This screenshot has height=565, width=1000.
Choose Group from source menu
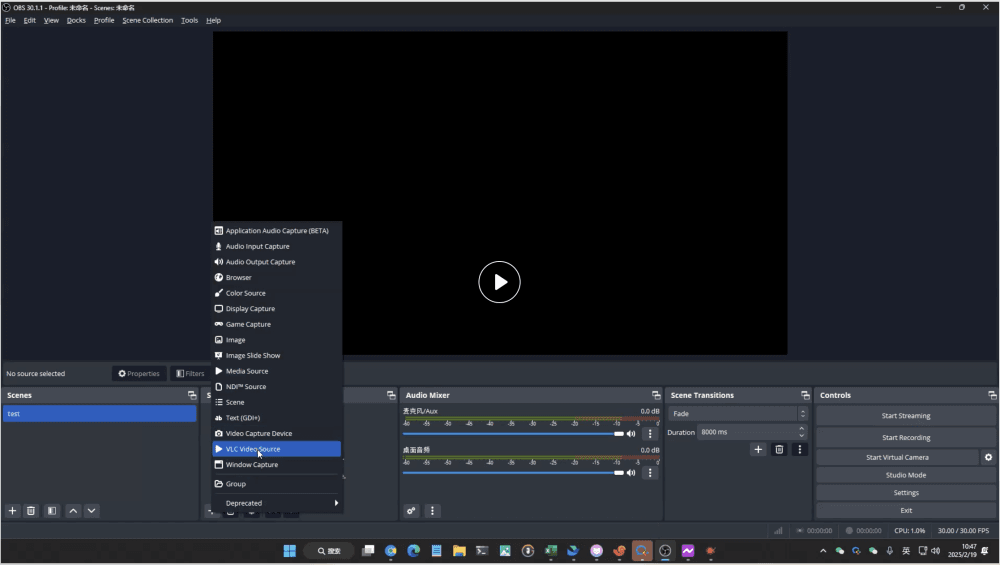pyautogui.click(x=277, y=484)
